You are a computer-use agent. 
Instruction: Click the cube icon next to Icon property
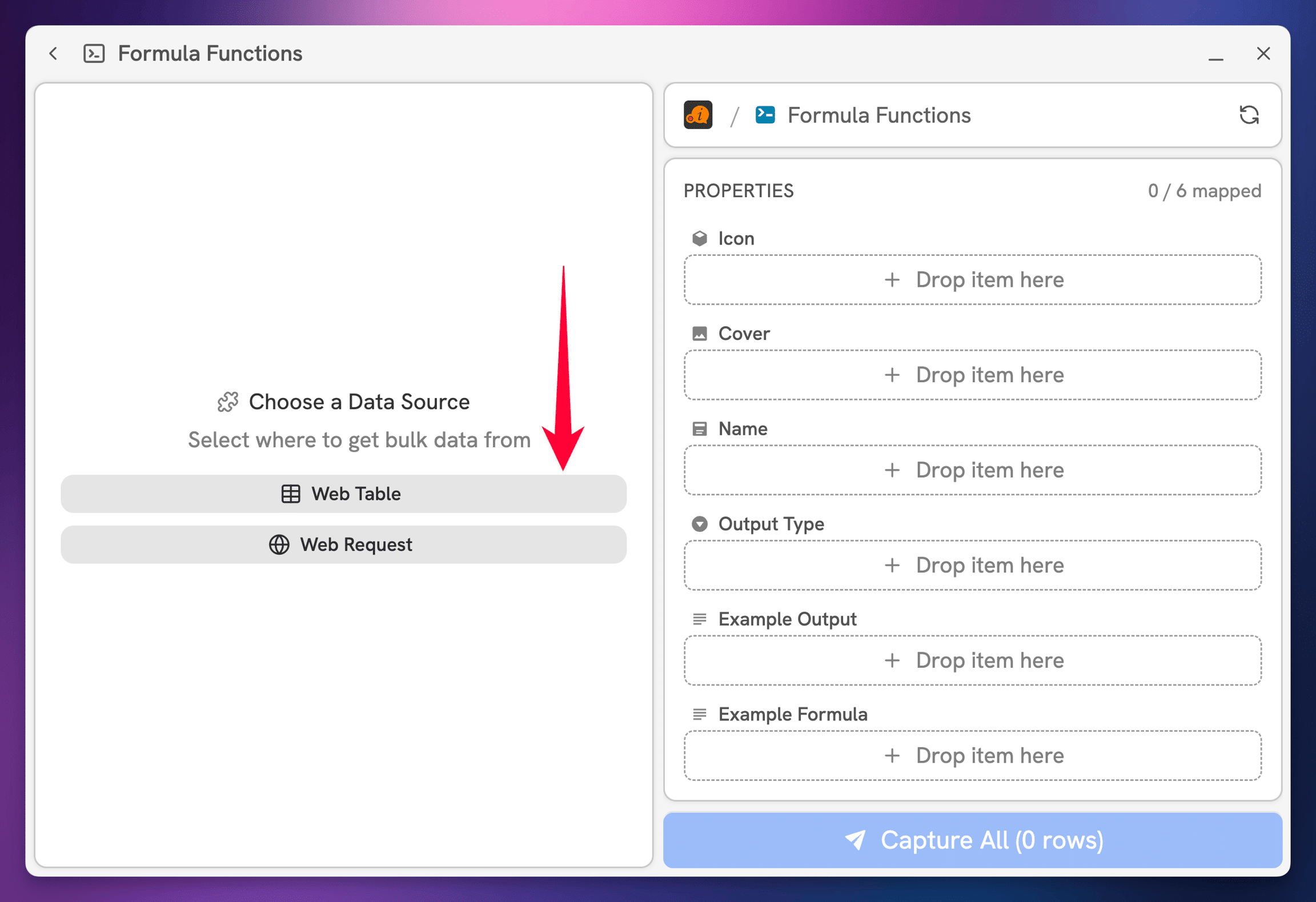700,238
